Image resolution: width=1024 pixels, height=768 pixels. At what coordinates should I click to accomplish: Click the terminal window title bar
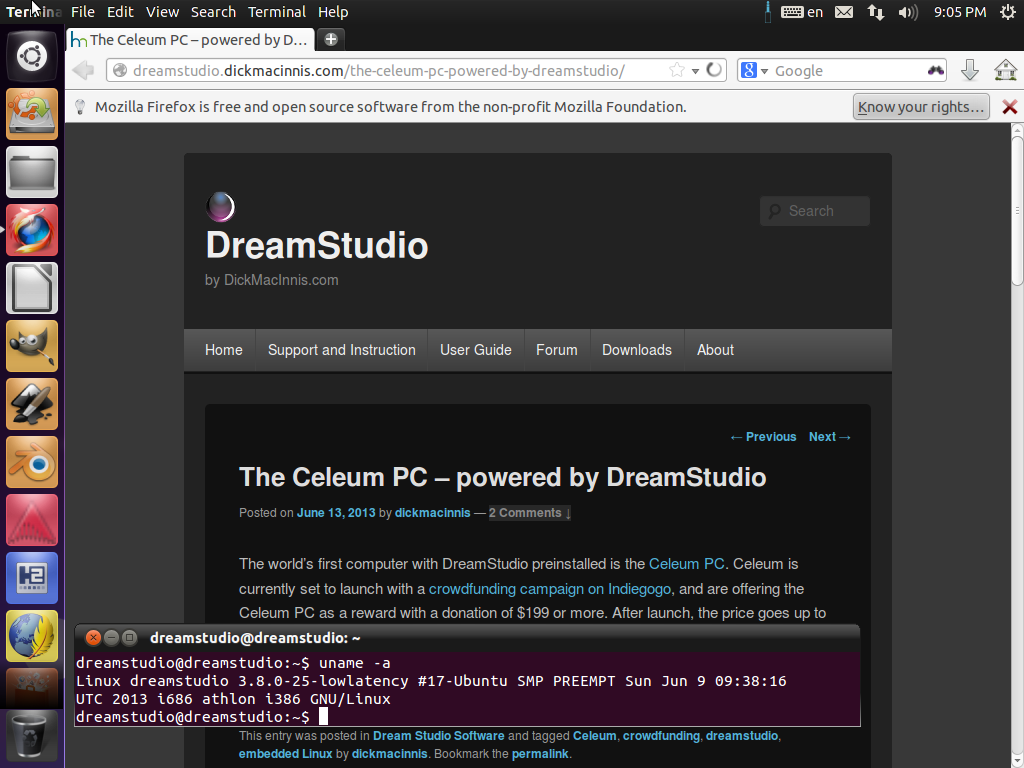[x=467, y=637]
